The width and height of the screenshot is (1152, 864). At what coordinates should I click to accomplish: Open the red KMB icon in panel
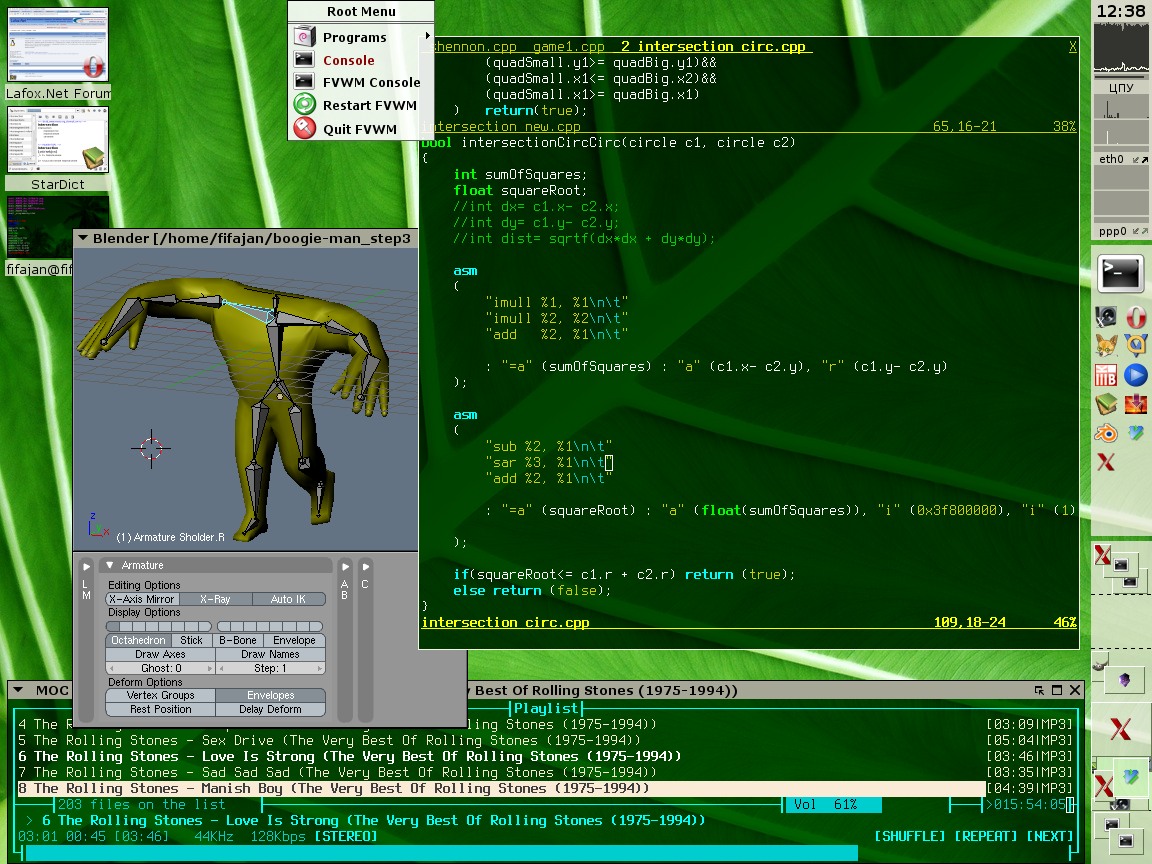[x=1106, y=375]
